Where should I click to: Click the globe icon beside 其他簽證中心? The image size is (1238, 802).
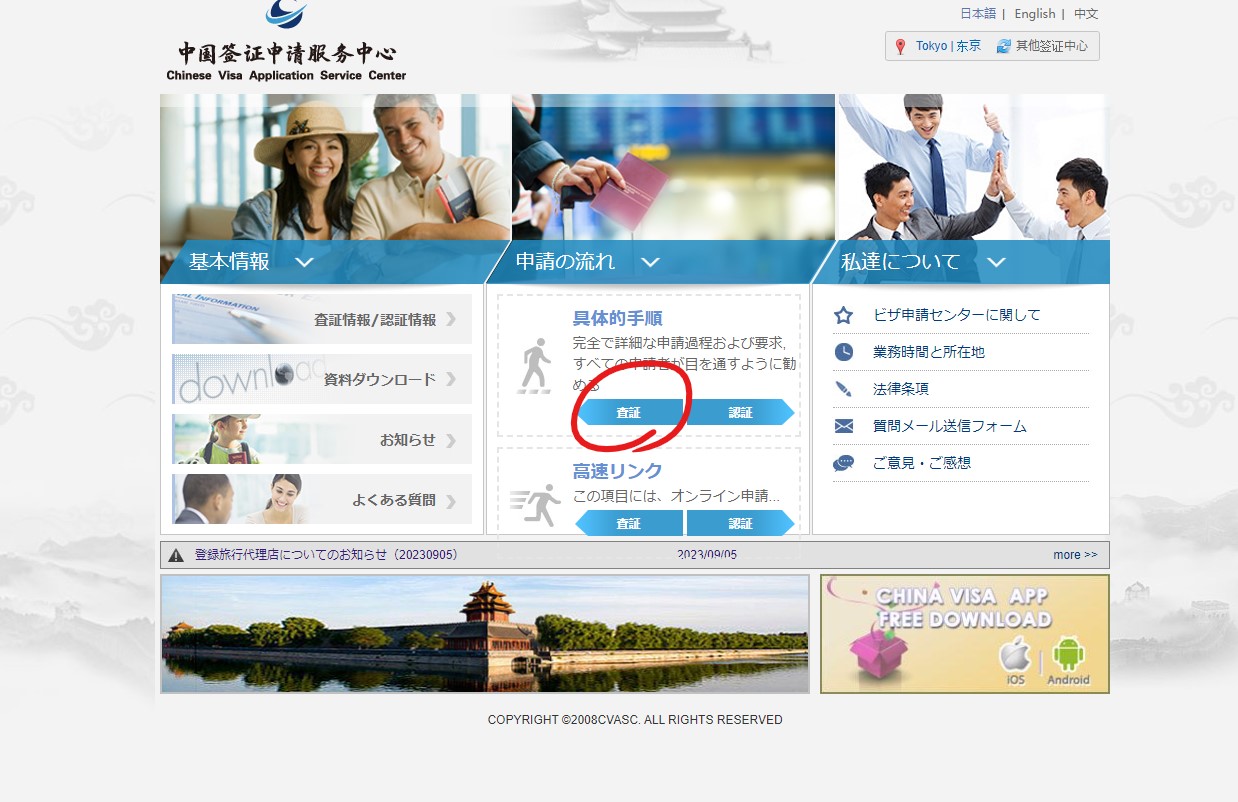(x=1003, y=45)
